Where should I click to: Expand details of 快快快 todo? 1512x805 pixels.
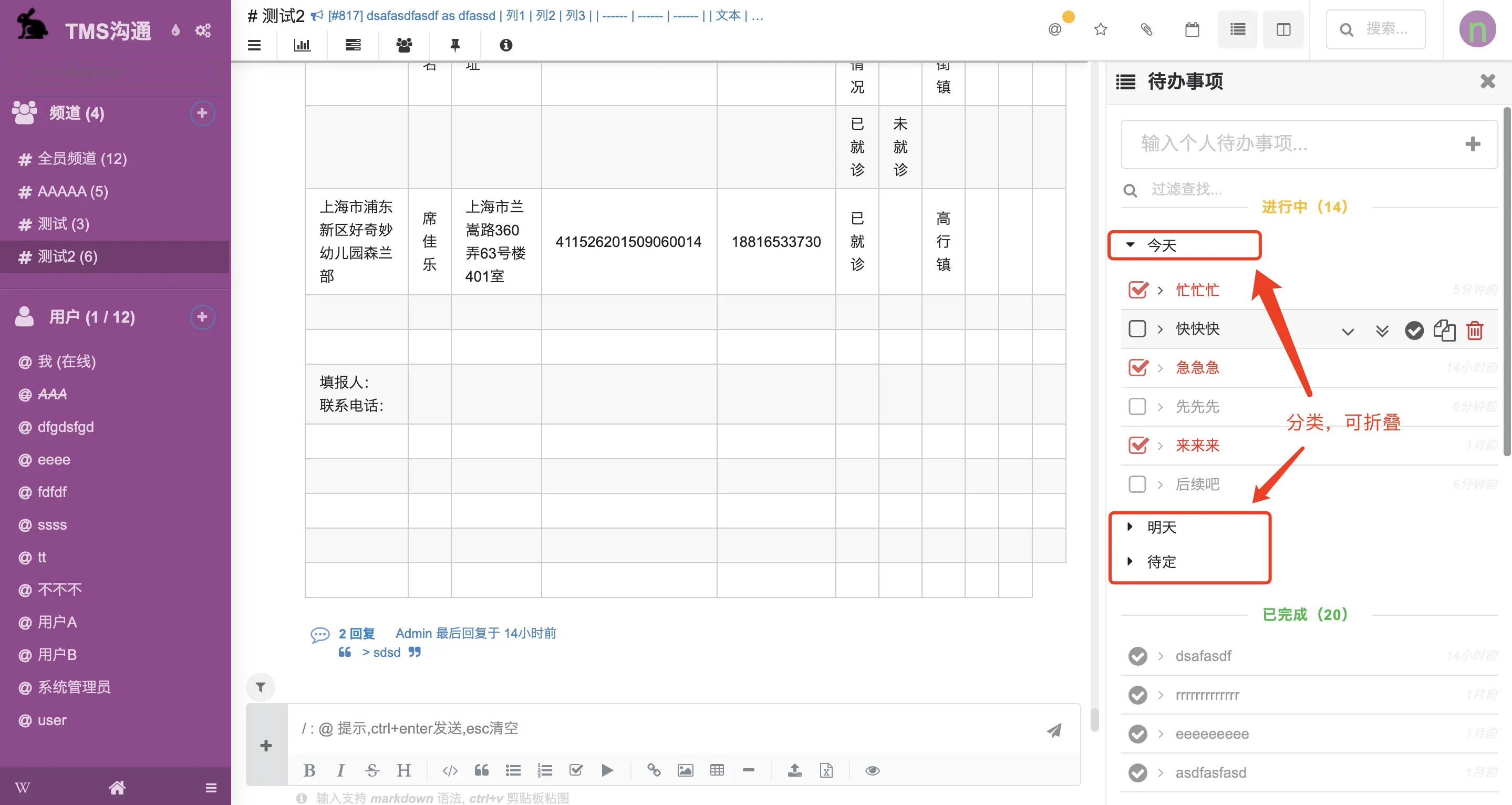[x=1161, y=329]
